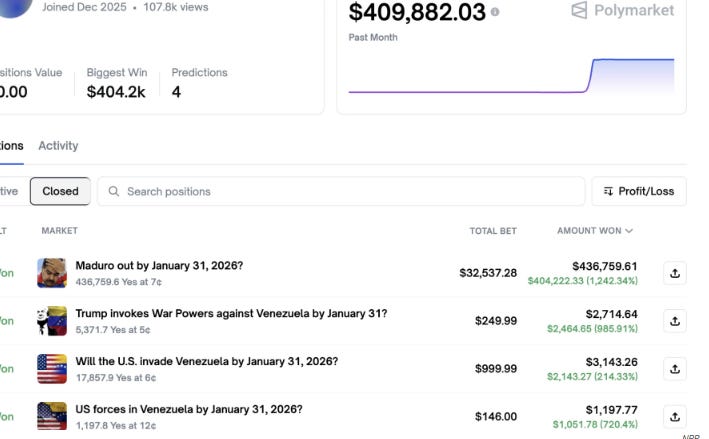The height and width of the screenshot is (439, 709).
Task: Click the $1,051.78 (720.4%) profit text
Action: click(595, 425)
